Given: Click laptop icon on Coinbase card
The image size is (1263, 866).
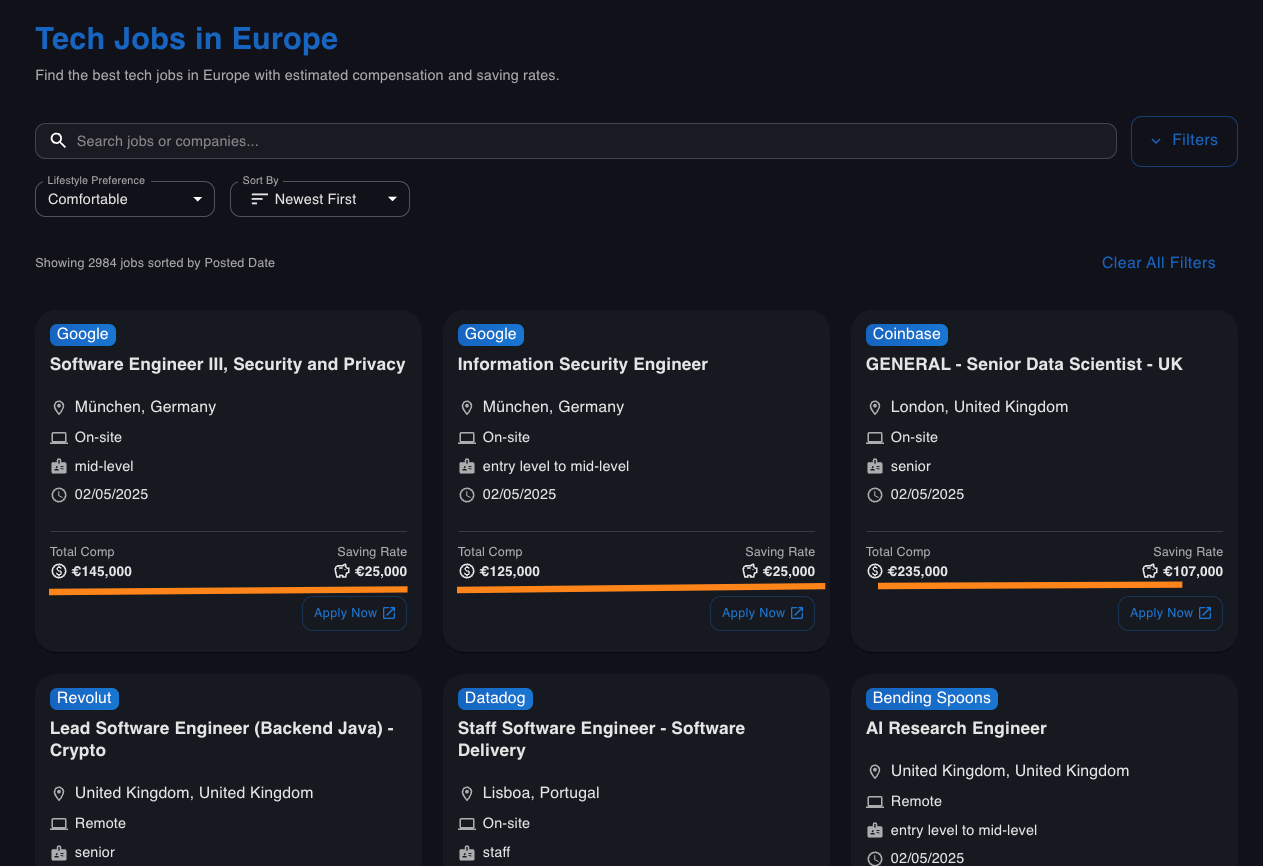Looking at the screenshot, I should (x=875, y=438).
